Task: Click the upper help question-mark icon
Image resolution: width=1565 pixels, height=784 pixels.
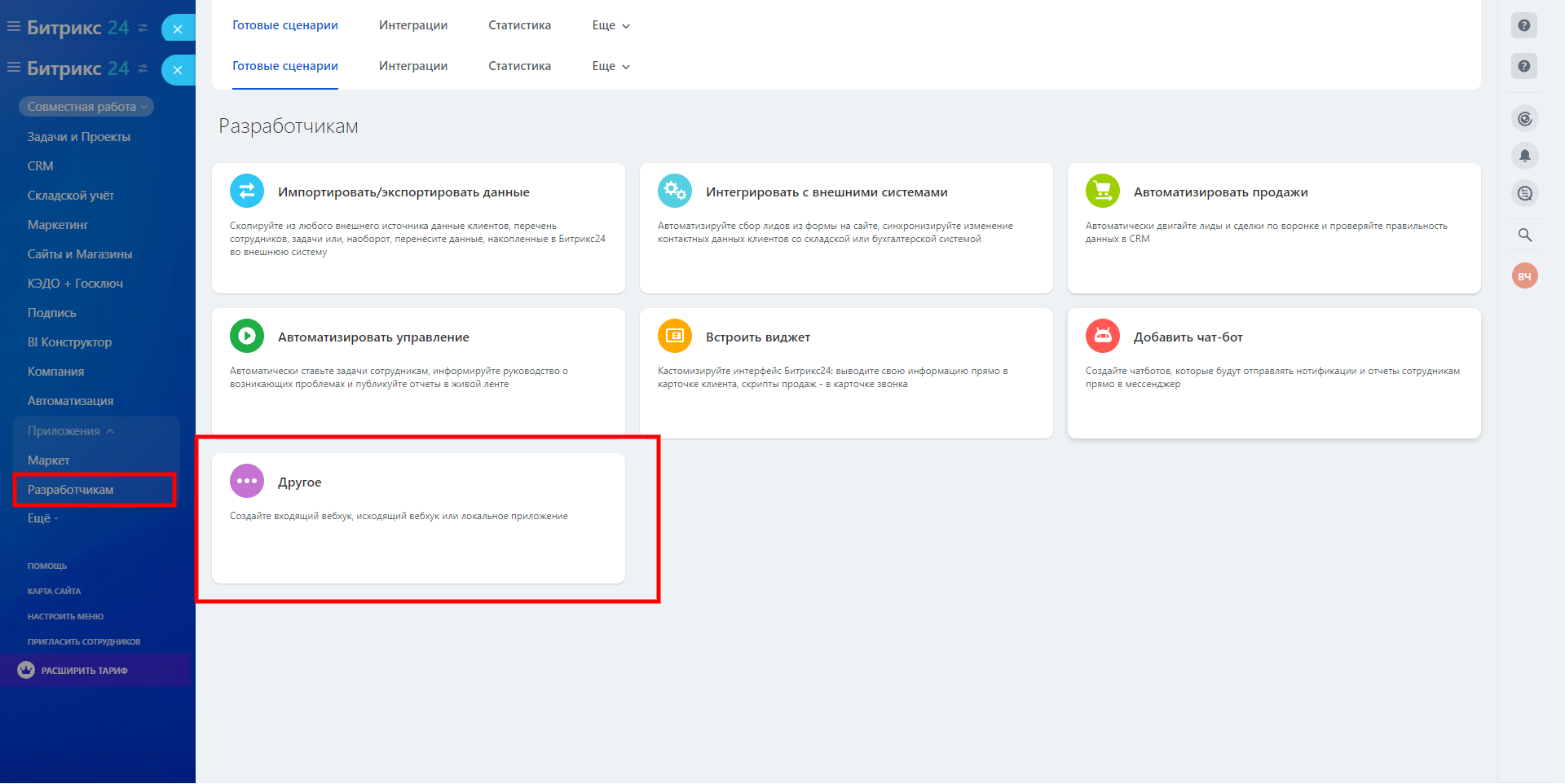Action: coord(1524,25)
